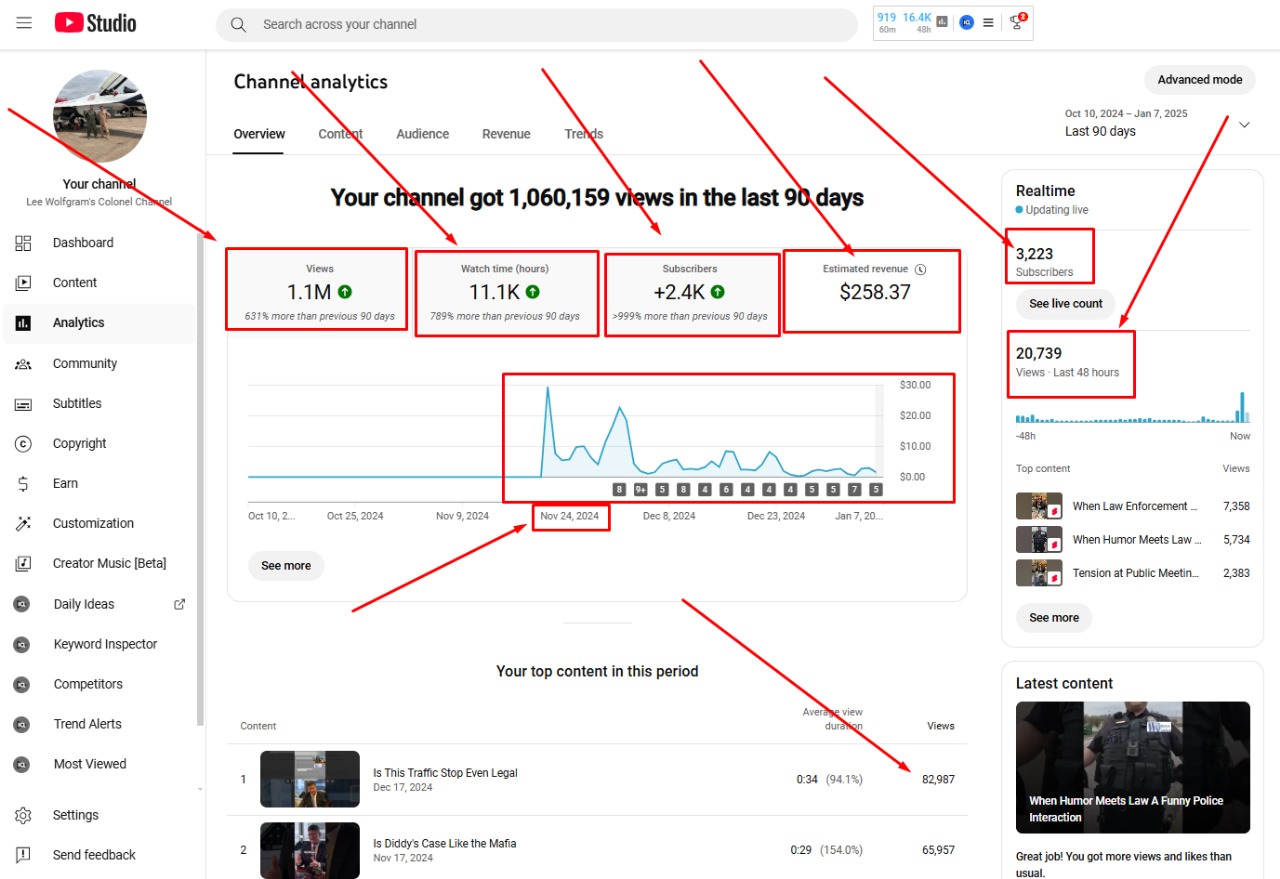
Task: Open Daily Ideas external link
Action: [180, 604]
